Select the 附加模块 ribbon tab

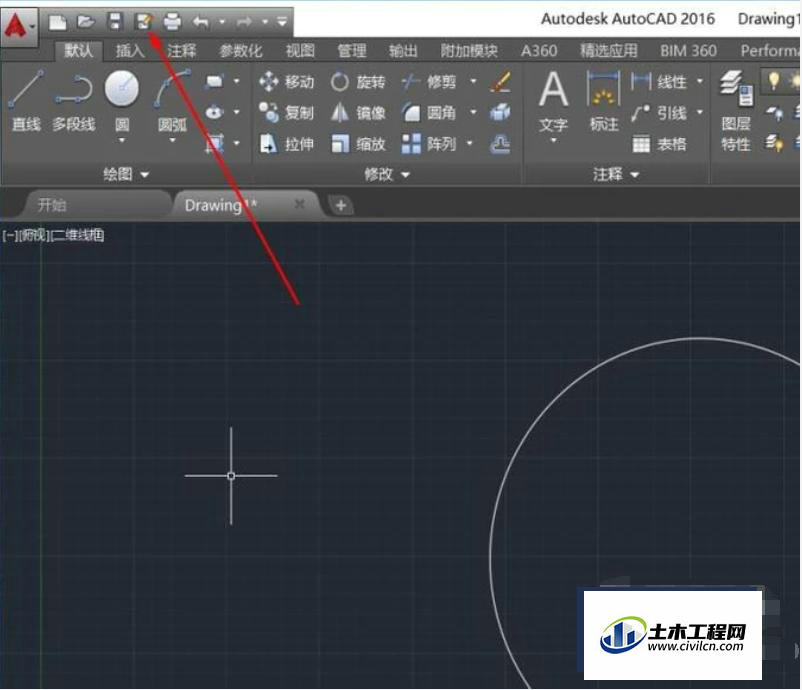[x=469, y=51]
